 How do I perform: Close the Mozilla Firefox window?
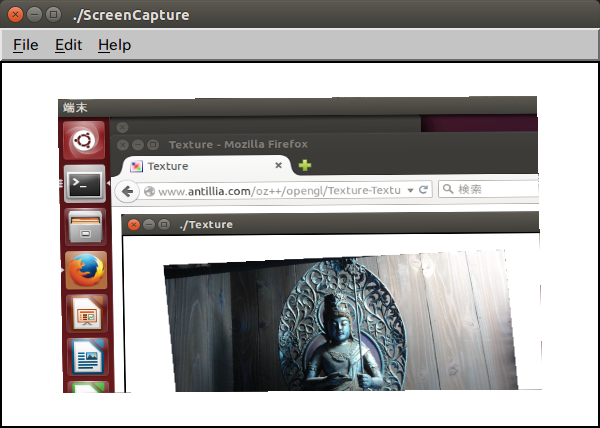click(122, 145)
